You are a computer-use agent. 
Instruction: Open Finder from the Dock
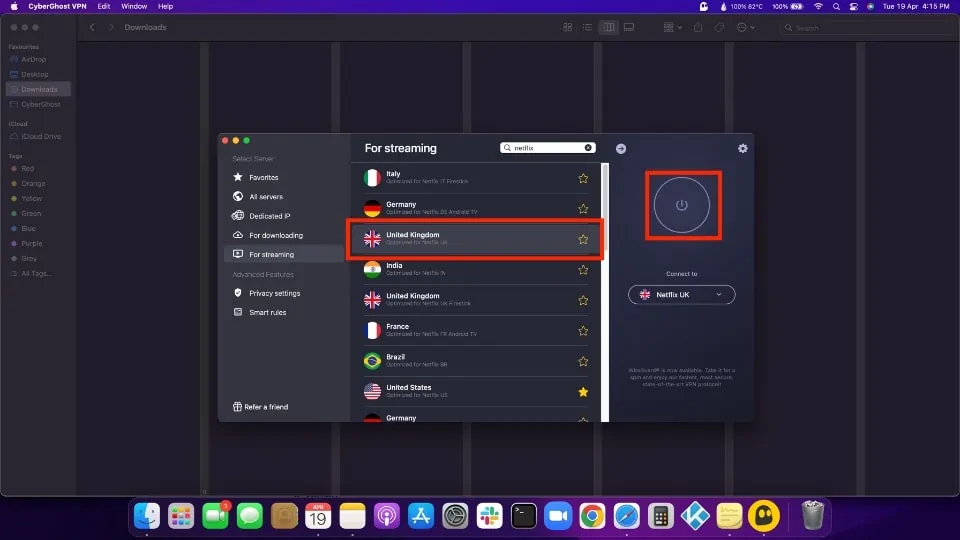tap(147, 516)
